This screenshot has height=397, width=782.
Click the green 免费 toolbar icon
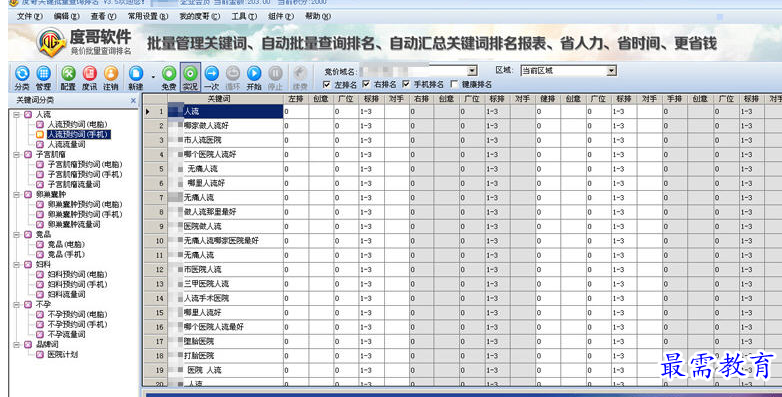coord(169,74)
